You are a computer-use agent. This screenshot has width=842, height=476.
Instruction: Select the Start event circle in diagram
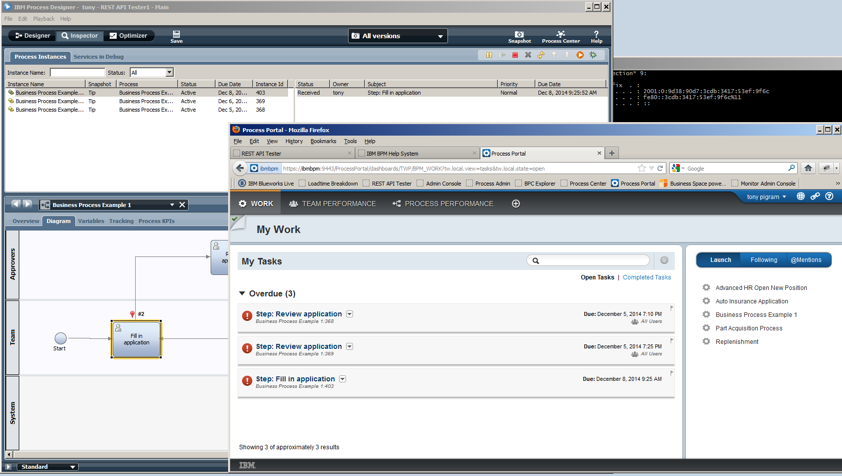point(61,338)
